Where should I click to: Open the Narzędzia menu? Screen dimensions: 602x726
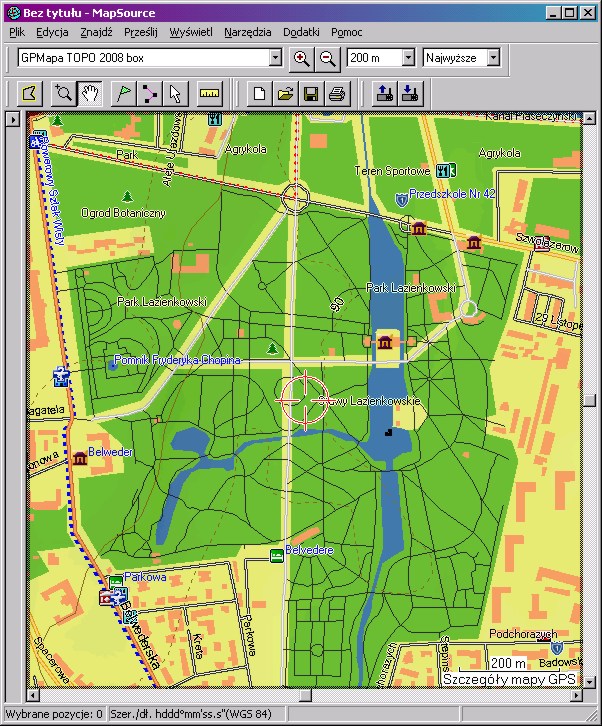(248, 32)
